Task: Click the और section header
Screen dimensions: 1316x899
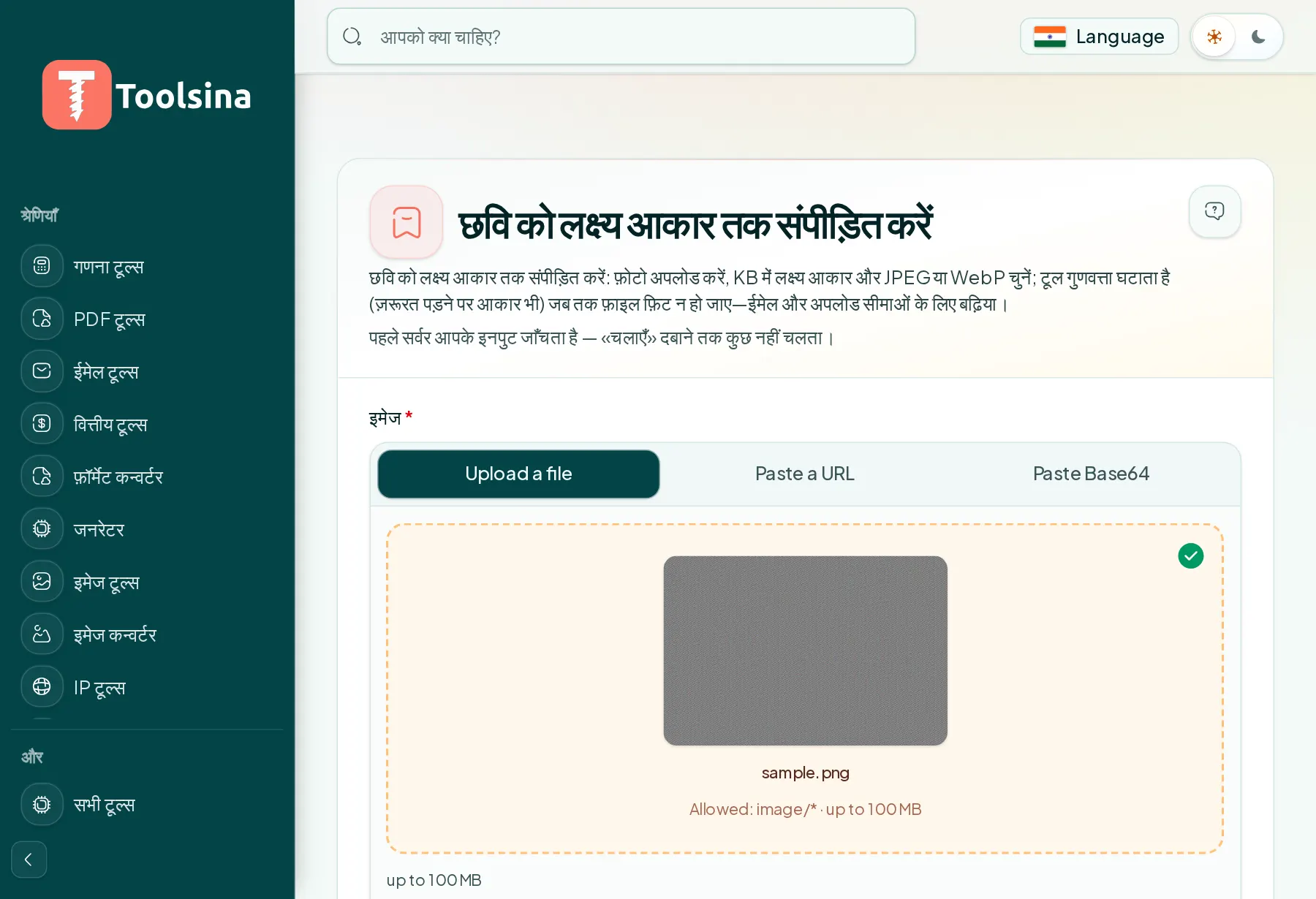Action: (x=32, y=756)
